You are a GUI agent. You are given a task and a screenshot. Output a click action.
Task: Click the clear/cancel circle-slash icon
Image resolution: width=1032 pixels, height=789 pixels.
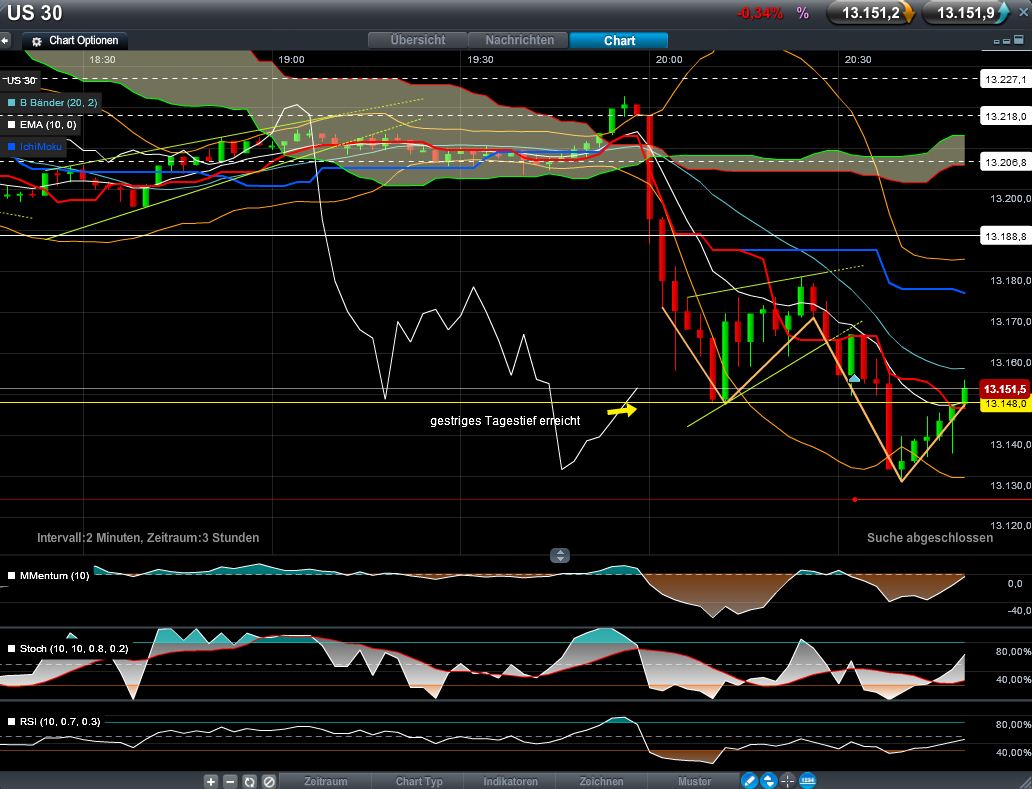click(x=269, y=782)
